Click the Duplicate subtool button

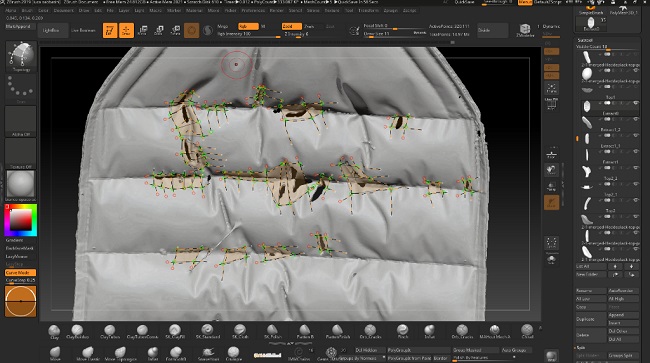(591, 319)
